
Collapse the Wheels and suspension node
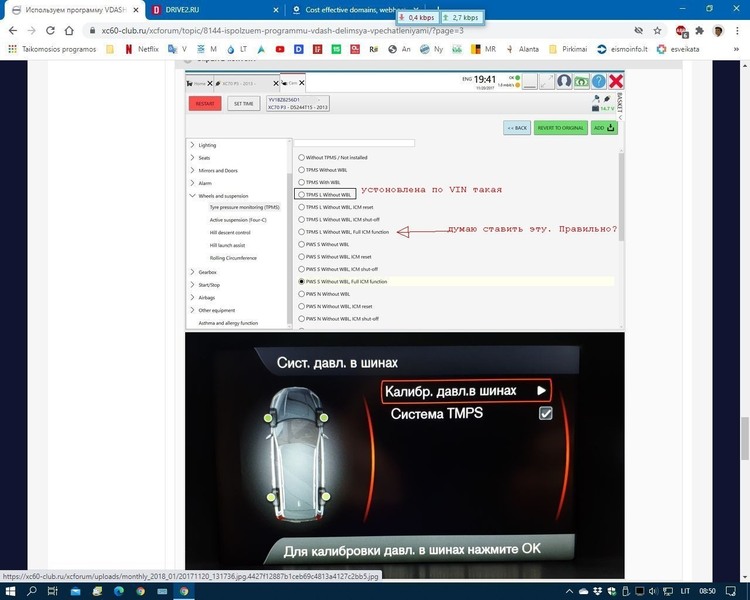point(192,196)
